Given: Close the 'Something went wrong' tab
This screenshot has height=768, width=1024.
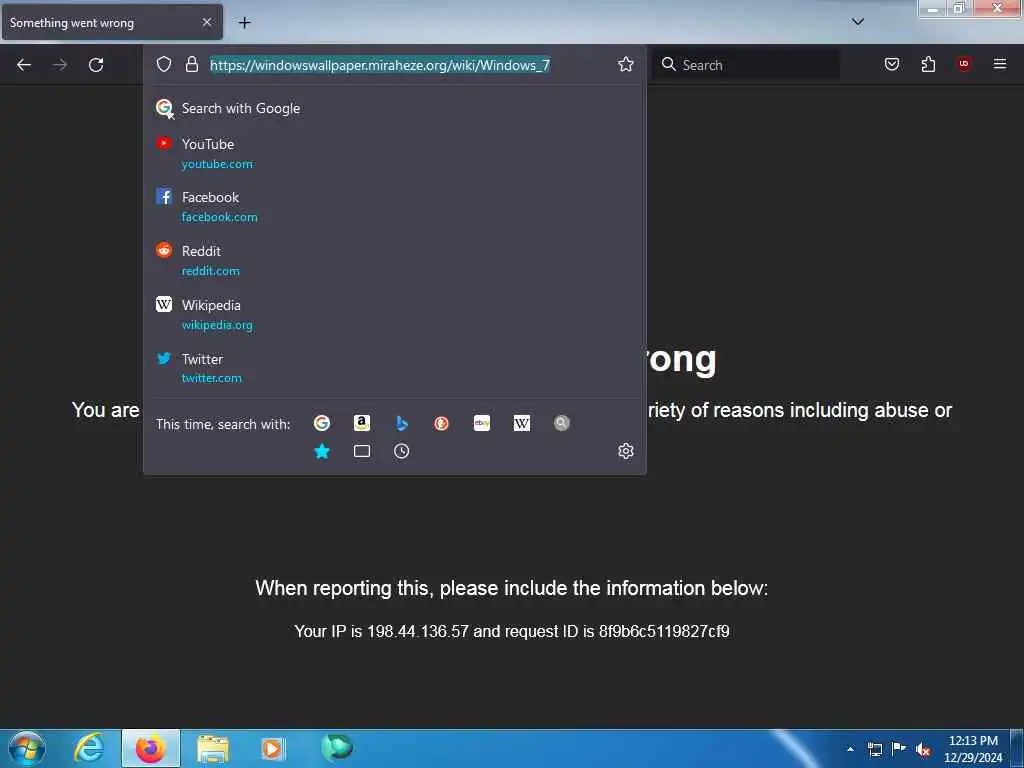Looking at the screenshot, I should tap(207, 22).
